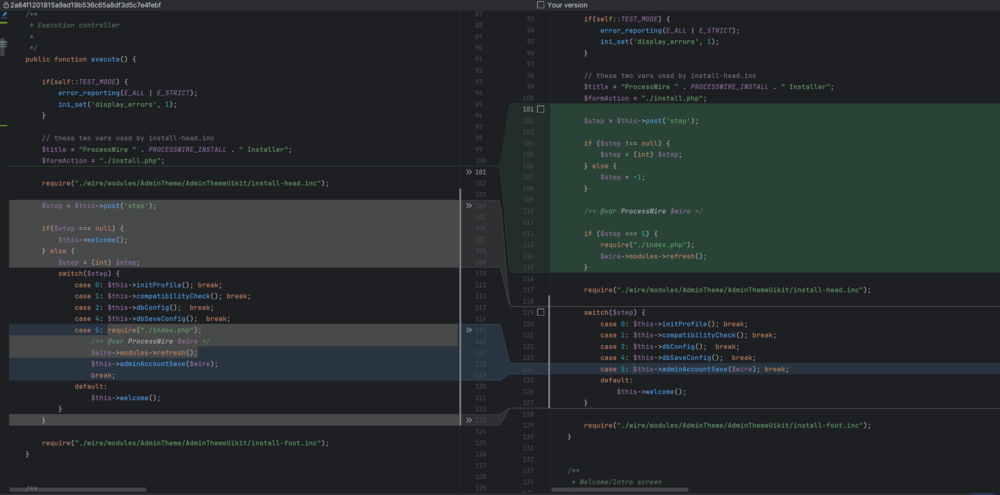Click revert chevrons at line 104
1000x495 pixels.
pyautogui.click(x=469, y=206)
